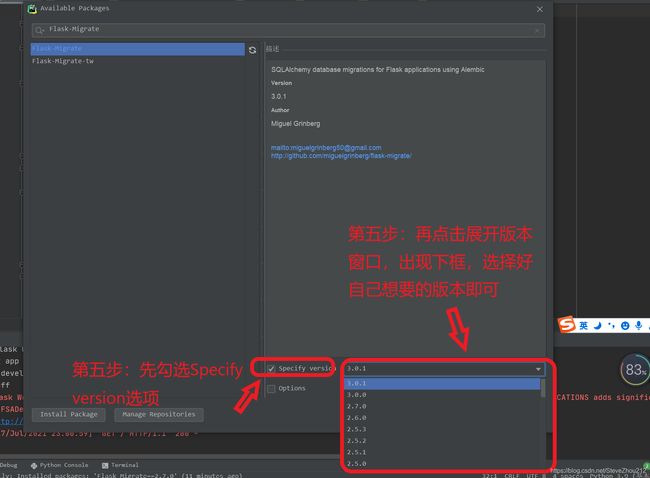Choose version 2.7.0 from the list
Image resolution: width=650 pixels, height=478 pixels.
(x=442, y=406)
